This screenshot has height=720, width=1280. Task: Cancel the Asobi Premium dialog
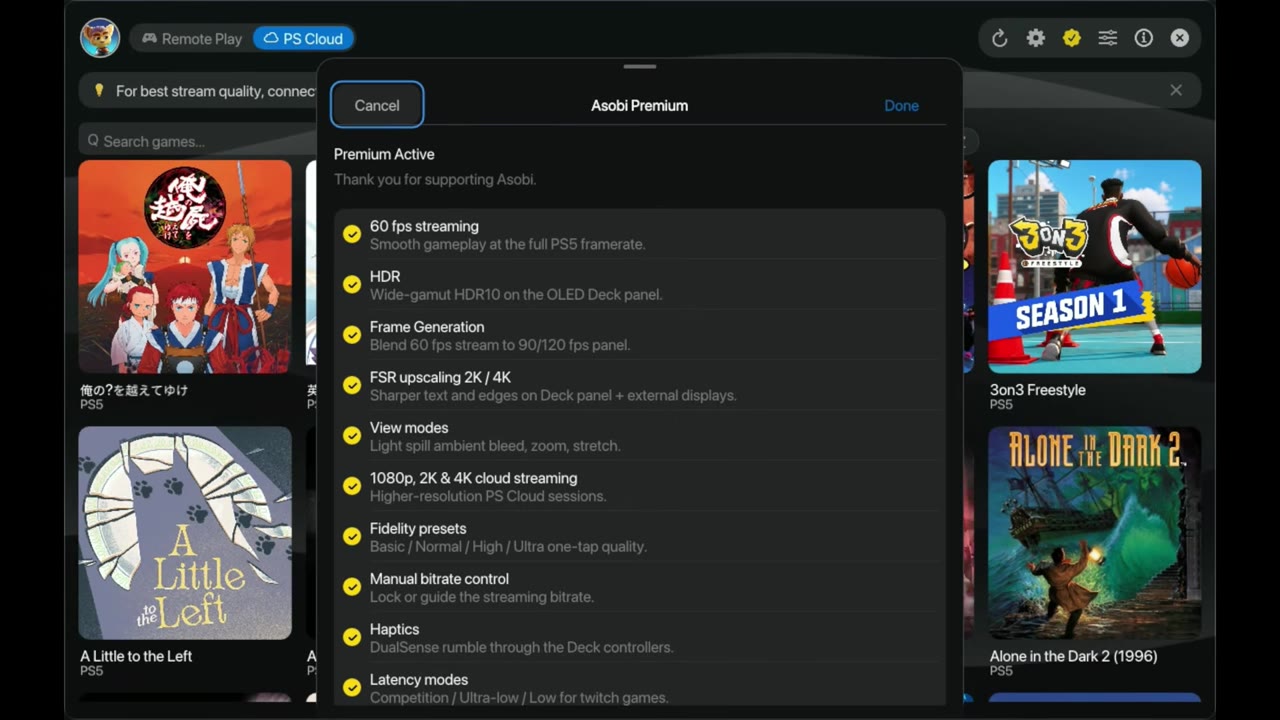click(x=377, y=105)
